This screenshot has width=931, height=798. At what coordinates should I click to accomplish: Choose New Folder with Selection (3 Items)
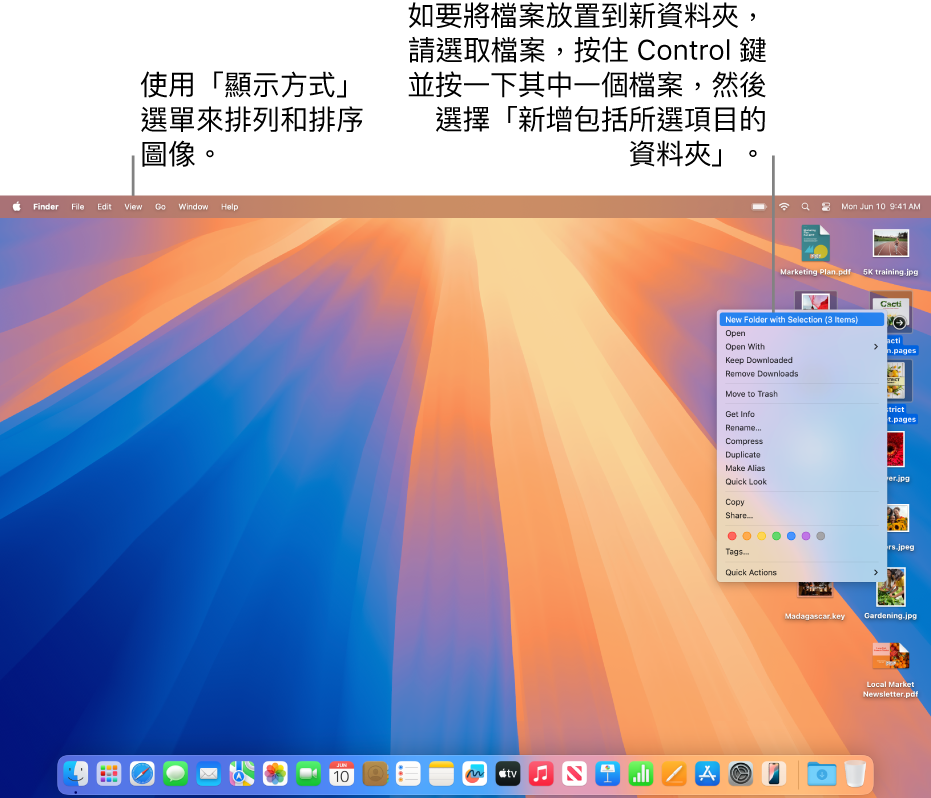[x=802, y=319]
